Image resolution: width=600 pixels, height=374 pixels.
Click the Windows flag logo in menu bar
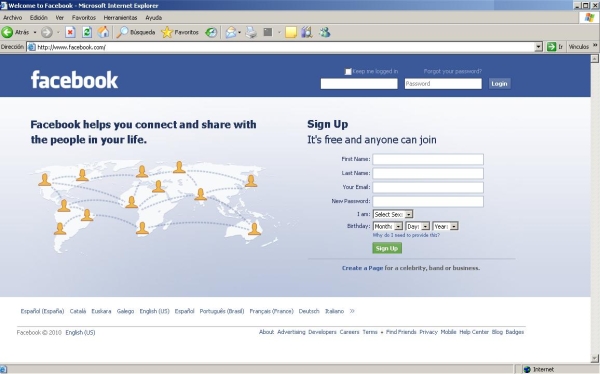[590, 18]
